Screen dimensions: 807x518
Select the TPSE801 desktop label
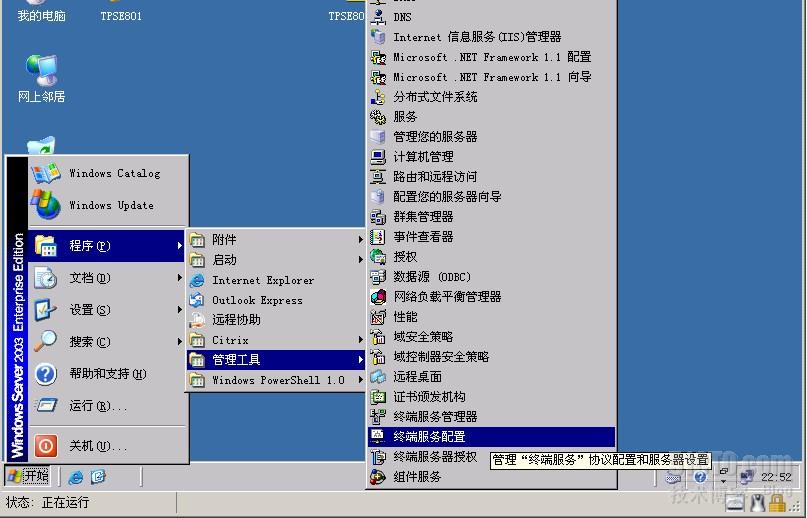click(121, 16)
